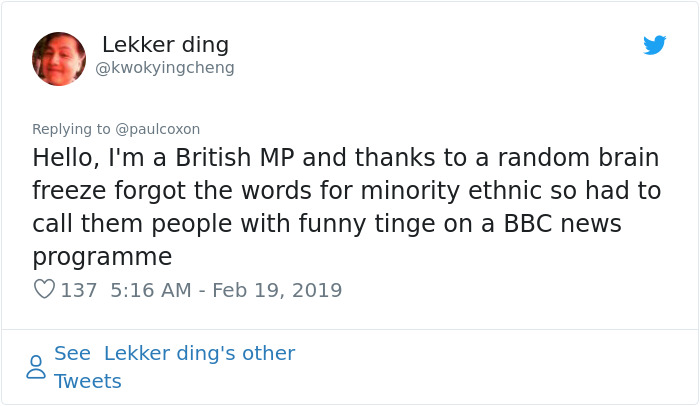Click the person silhouette icon in footer
This screenshot has width=700, height=406.
point(36,367)
